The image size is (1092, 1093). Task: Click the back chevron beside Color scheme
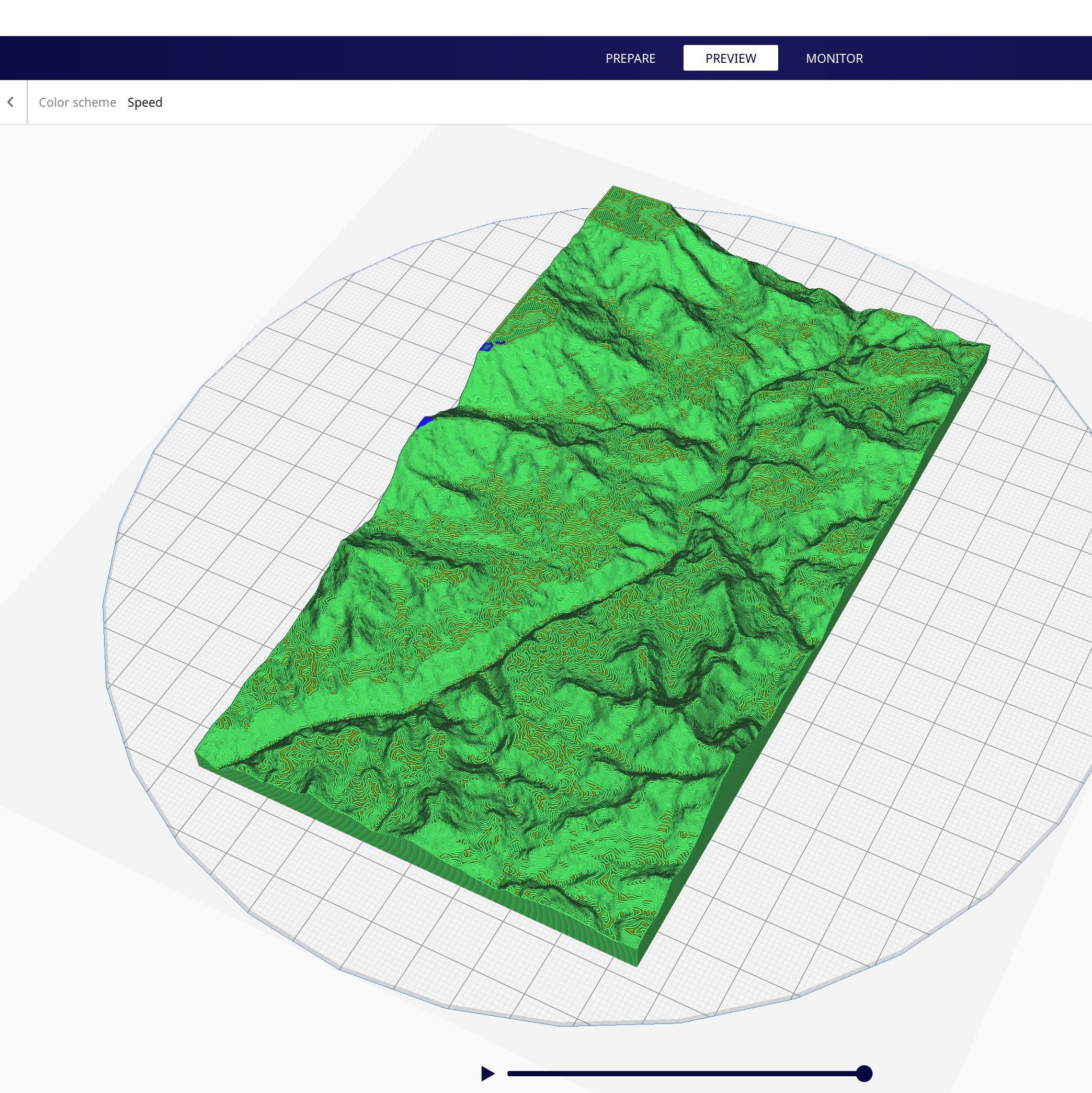pos(11,102)
